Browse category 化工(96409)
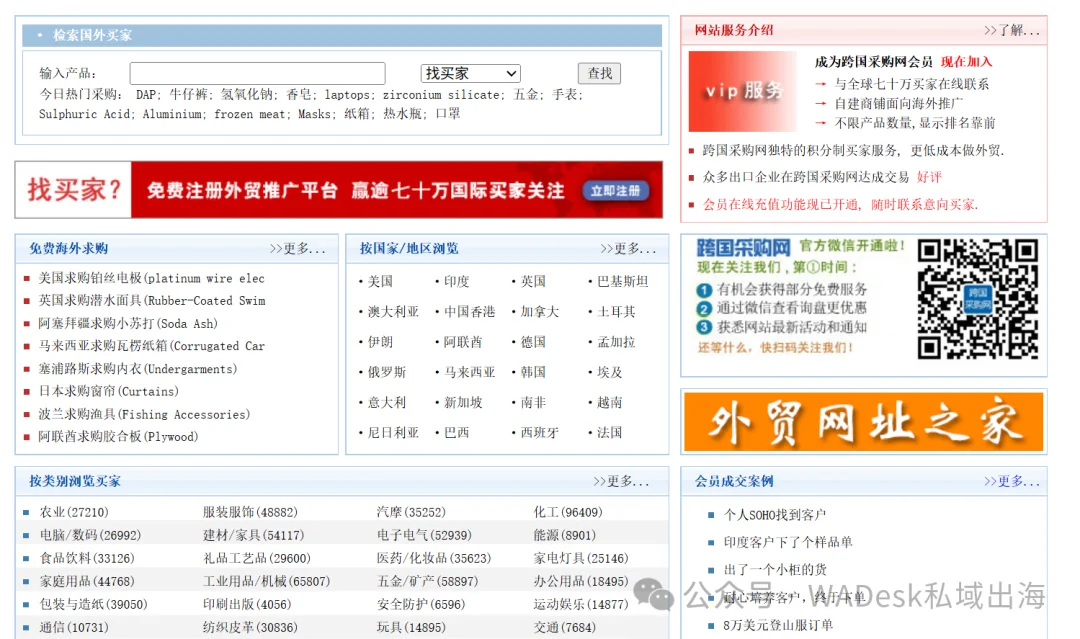This screenshot has height=639, width=1080. tap(568, 512)
